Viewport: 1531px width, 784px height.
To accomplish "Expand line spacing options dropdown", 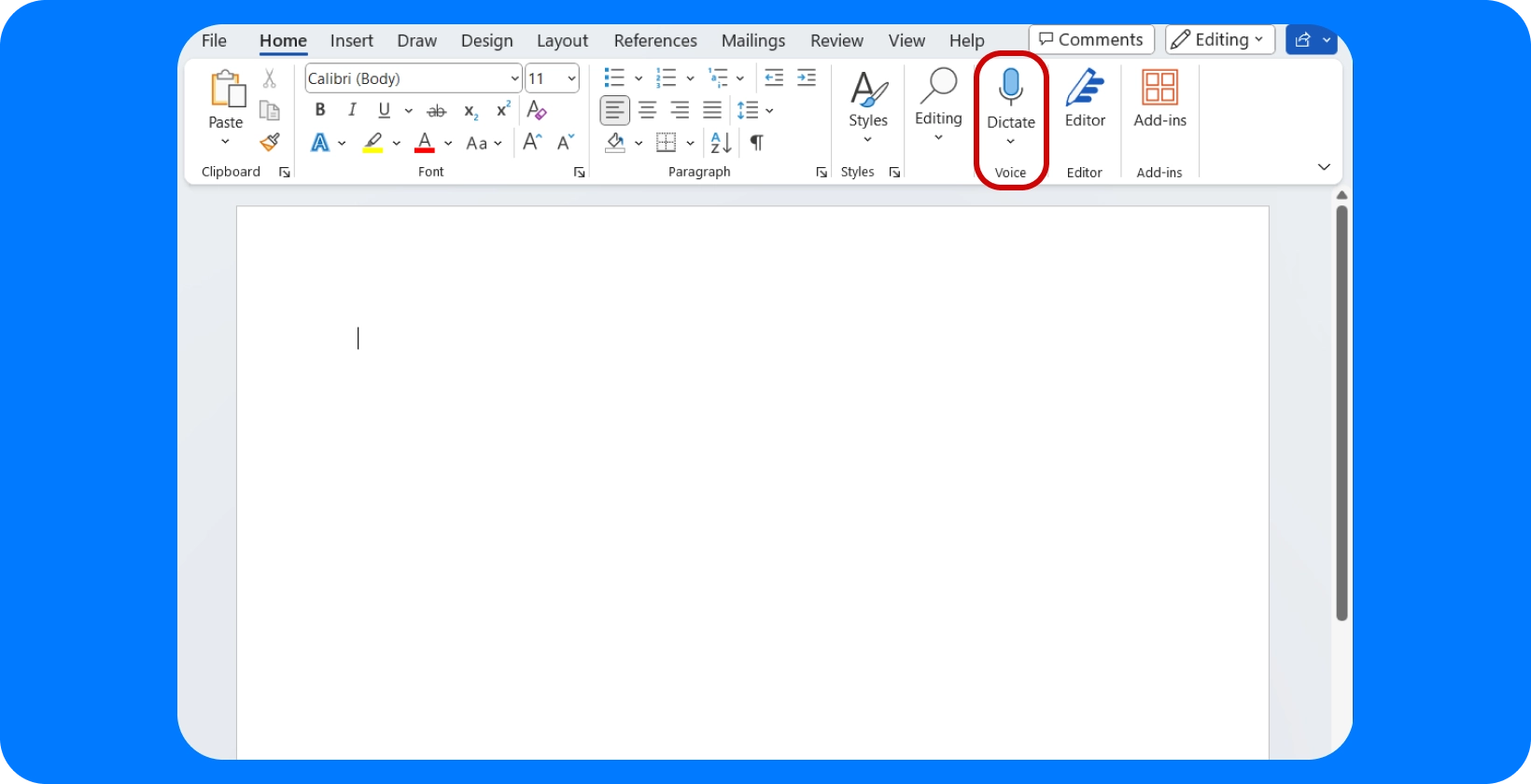I will coord(769,111).
